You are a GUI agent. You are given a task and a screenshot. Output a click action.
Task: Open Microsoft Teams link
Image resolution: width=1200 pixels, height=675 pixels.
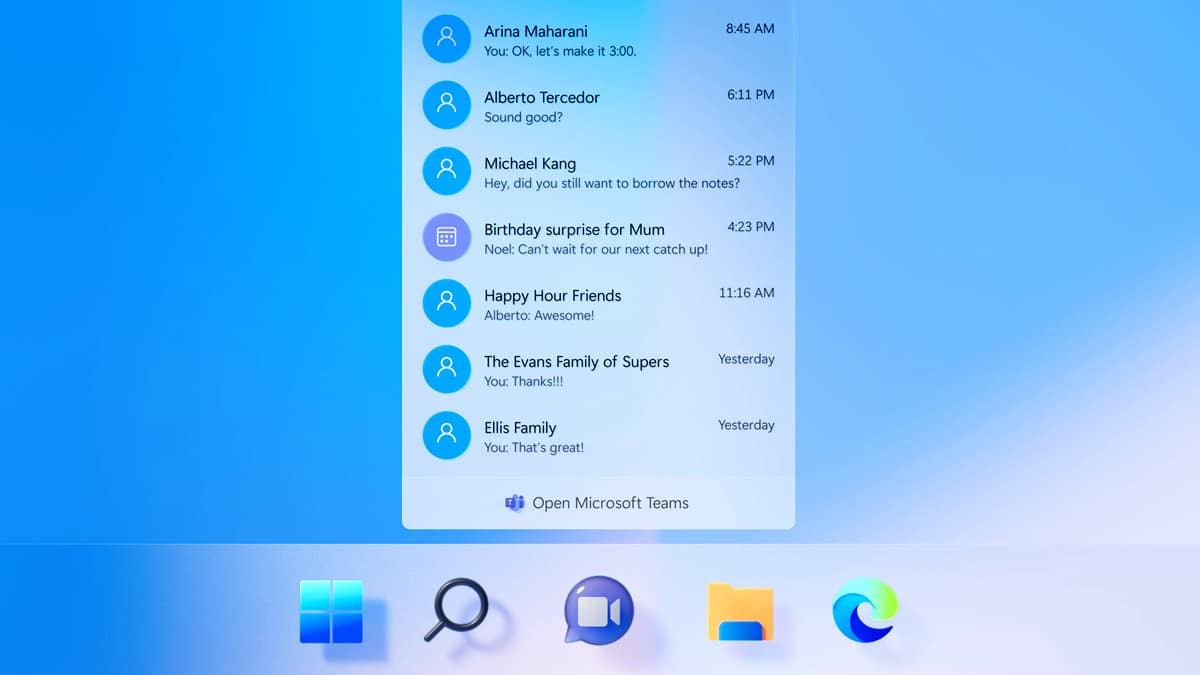point(610,503)
